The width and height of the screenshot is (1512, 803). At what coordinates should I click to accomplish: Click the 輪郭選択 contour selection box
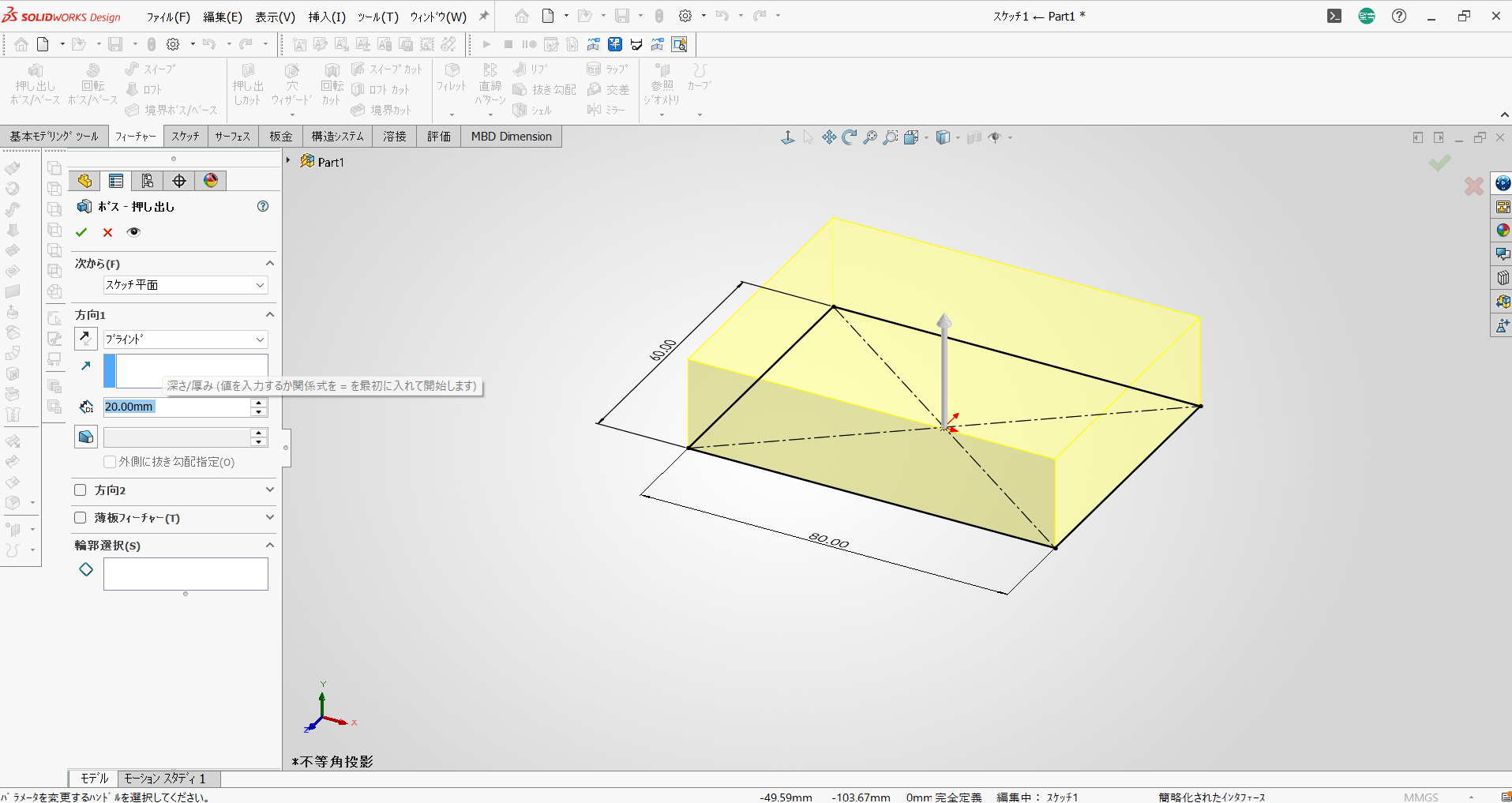(186, 574)
